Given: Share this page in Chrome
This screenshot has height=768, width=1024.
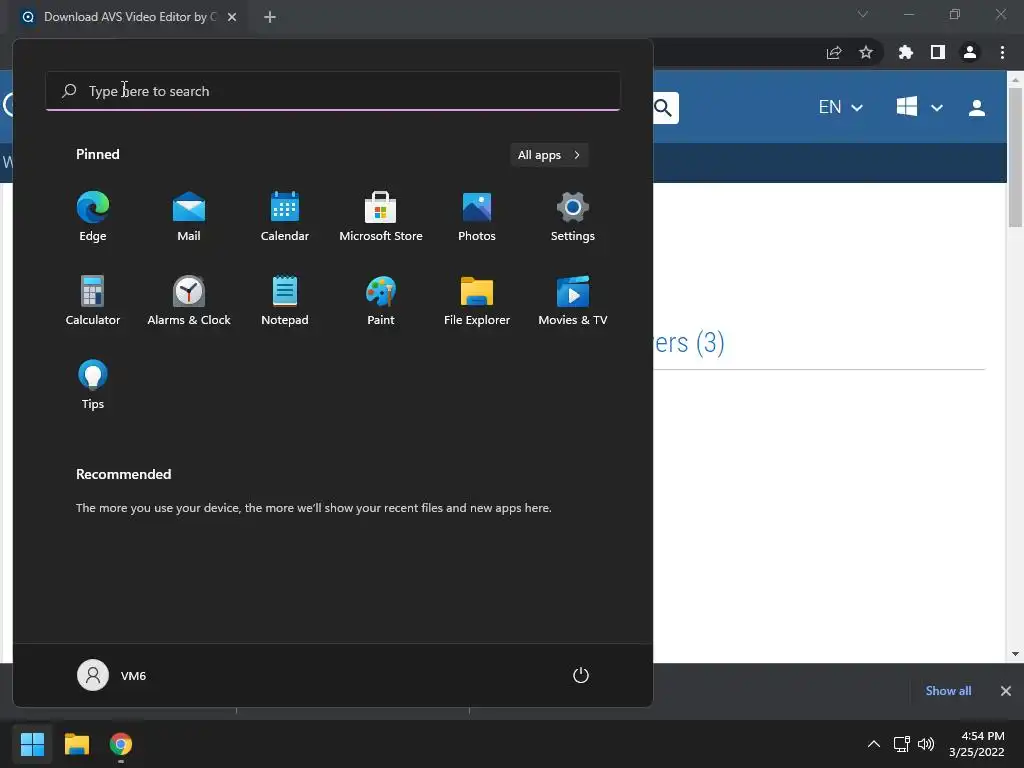Looking at the screenshot, I should pos(834,53).
